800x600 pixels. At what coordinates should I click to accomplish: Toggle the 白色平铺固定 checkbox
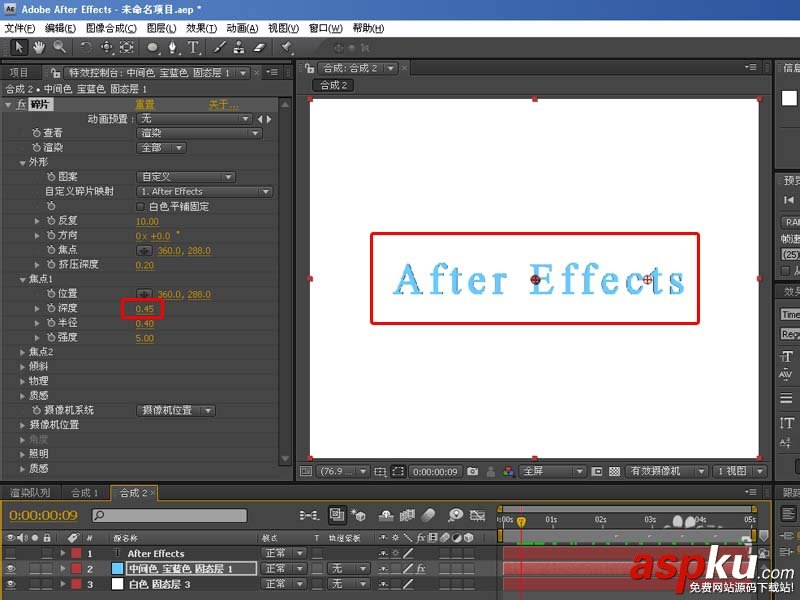pyautogui.click(x=140, y=207)
